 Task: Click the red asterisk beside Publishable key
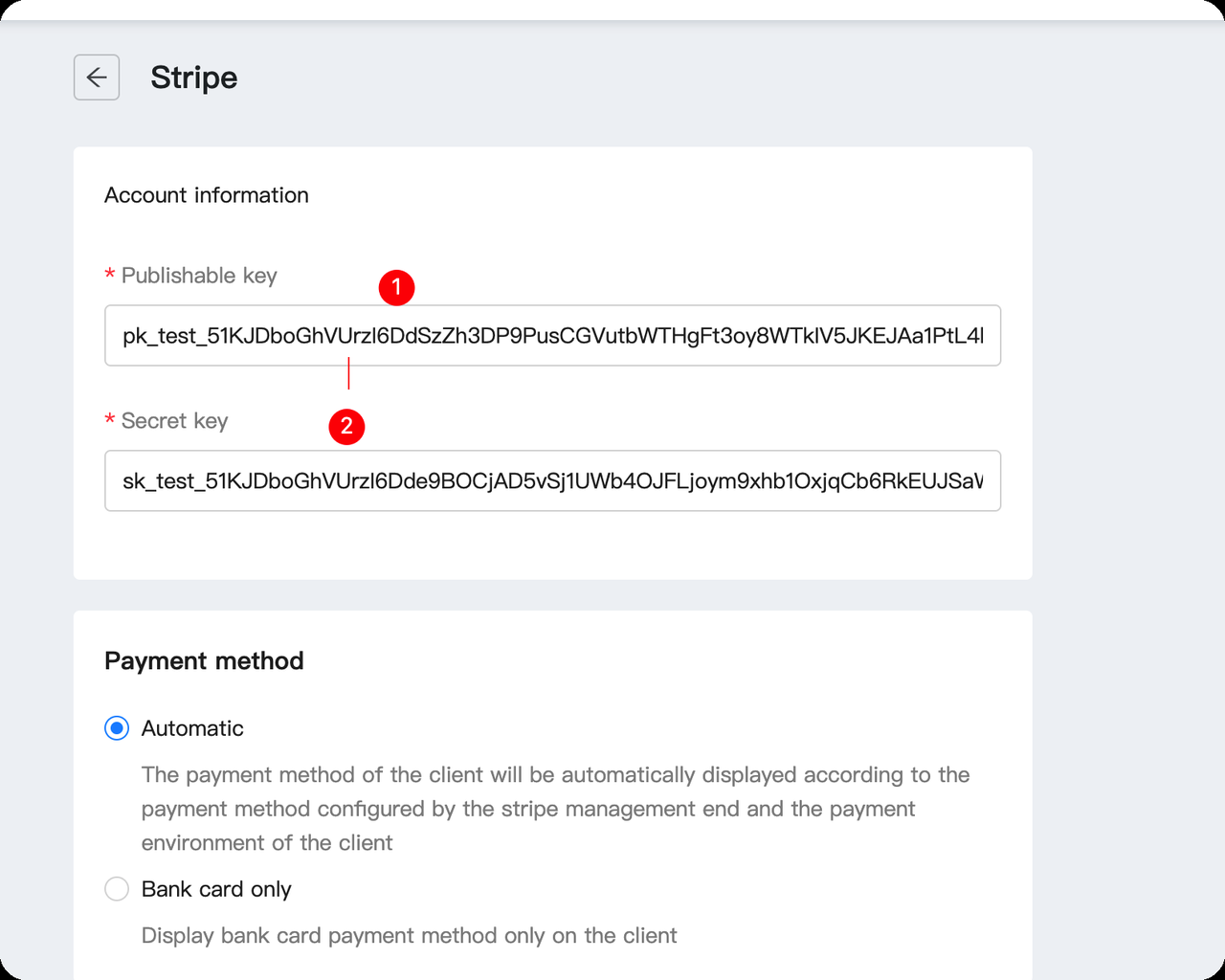tap(110, 276)
